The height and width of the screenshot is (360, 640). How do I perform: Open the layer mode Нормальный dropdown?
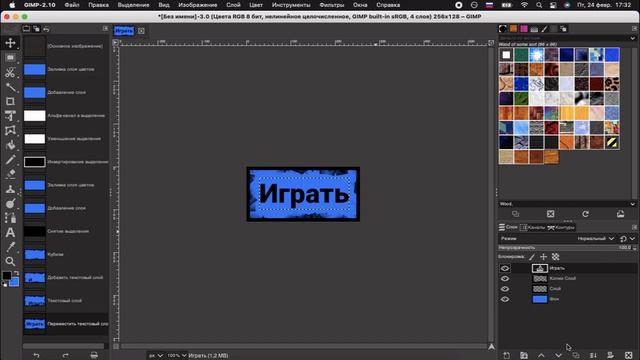tap(596, 238)
